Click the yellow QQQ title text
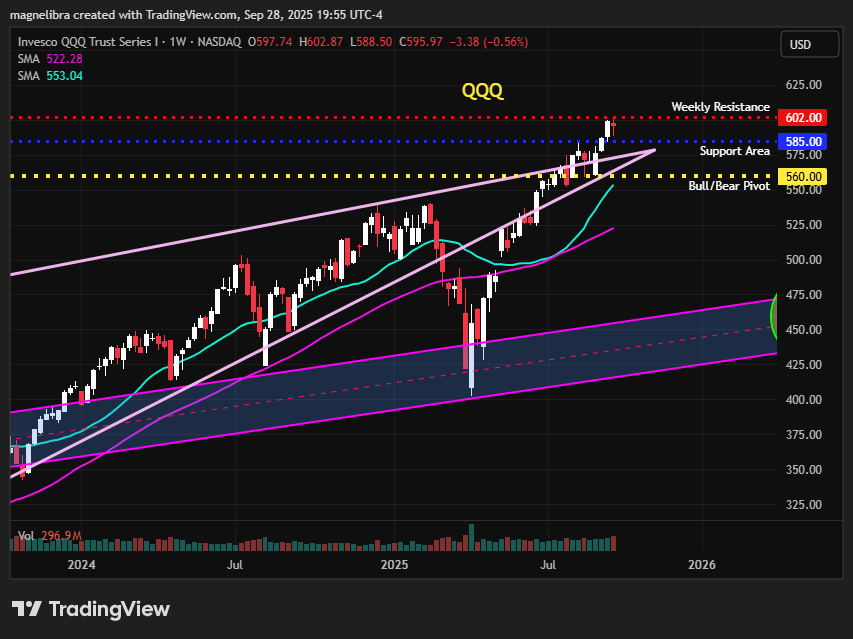Screen dimensions: 853x639 (483, 90)
